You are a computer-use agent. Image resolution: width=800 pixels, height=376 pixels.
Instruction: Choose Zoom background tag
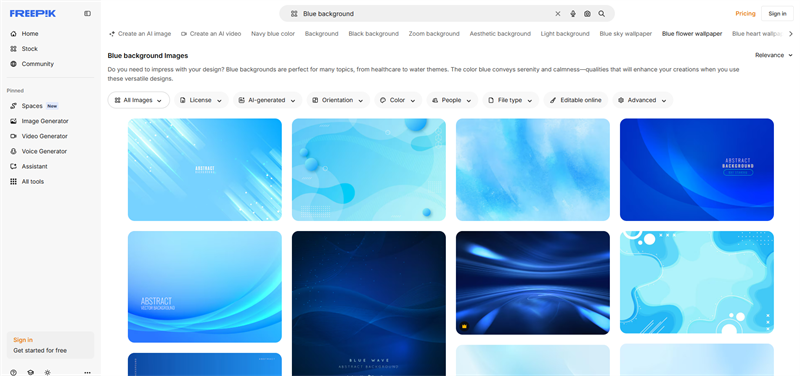pos(434,34)
